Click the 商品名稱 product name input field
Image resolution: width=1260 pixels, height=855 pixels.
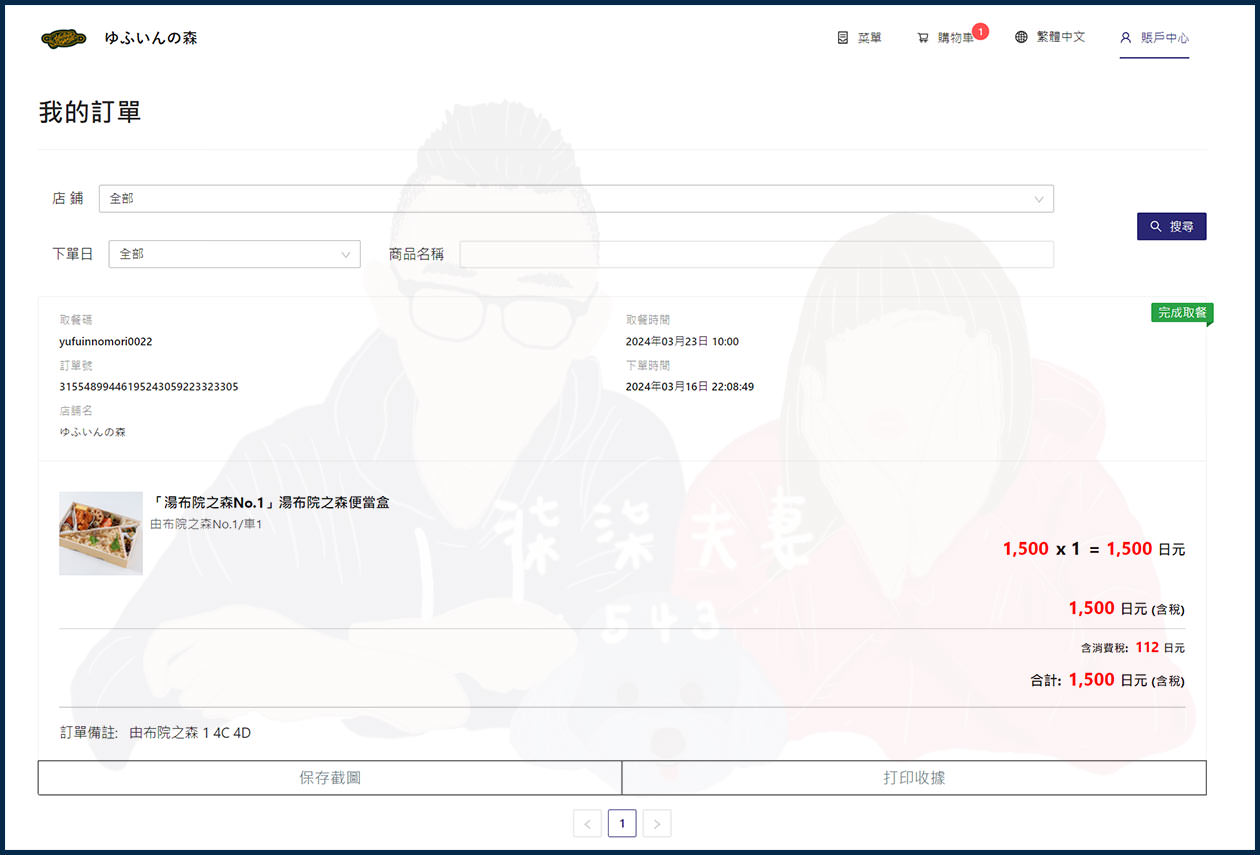pyautogui.click(x=756, y=254)
